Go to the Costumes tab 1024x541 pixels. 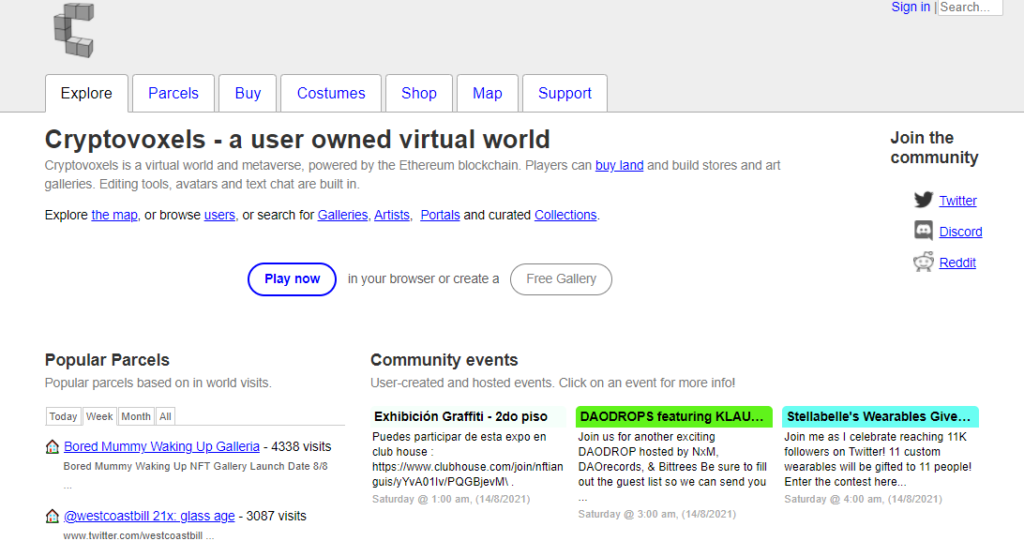point(331,93)
